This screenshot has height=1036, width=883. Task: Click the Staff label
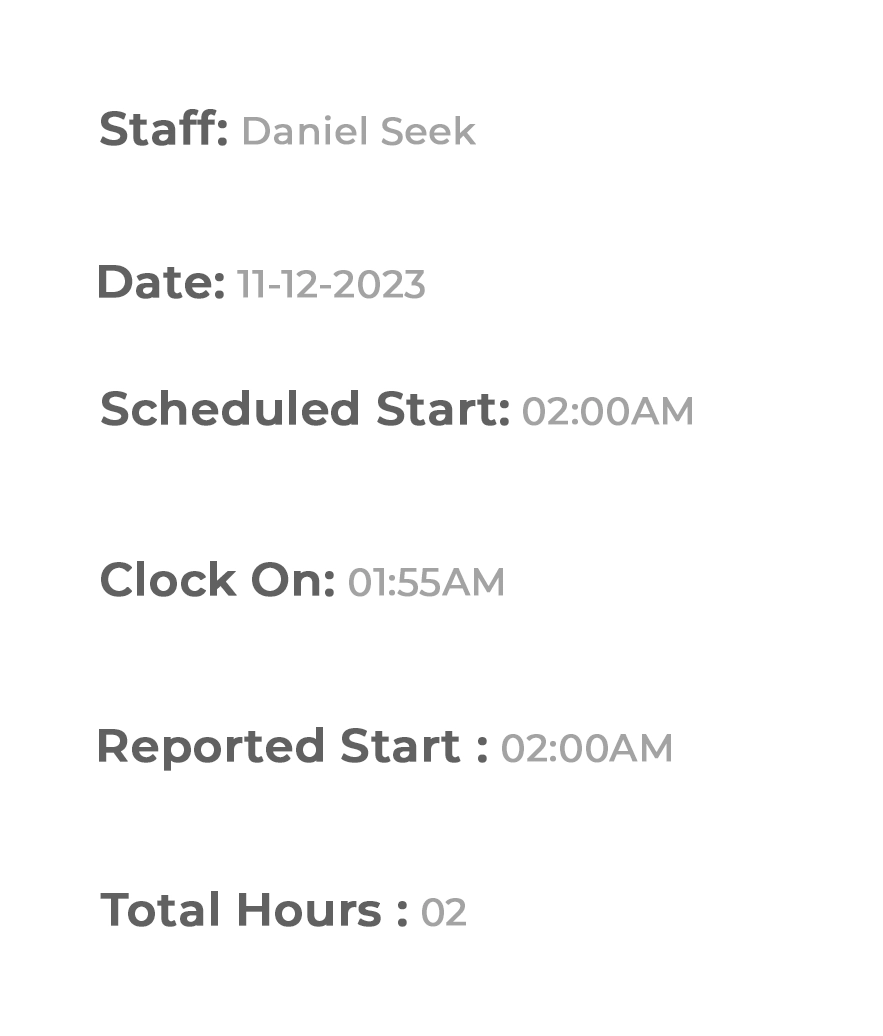coord(163,129)
